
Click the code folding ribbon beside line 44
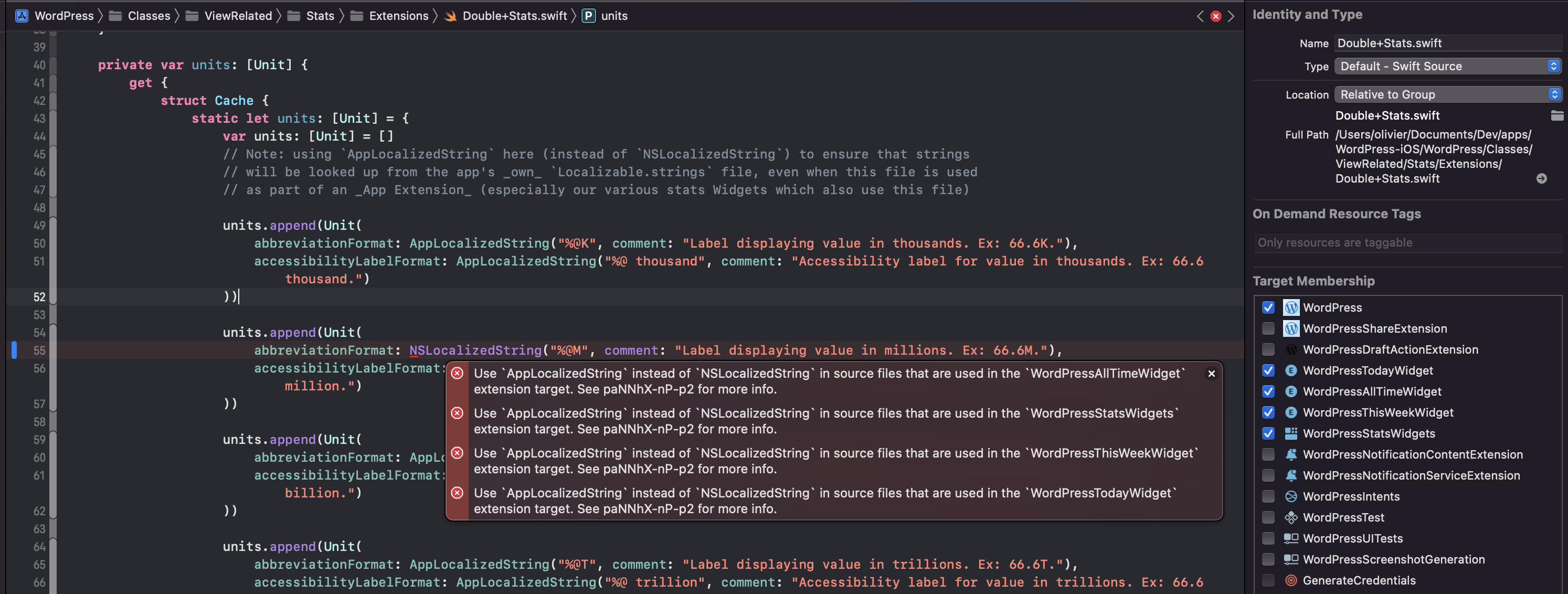53,136
